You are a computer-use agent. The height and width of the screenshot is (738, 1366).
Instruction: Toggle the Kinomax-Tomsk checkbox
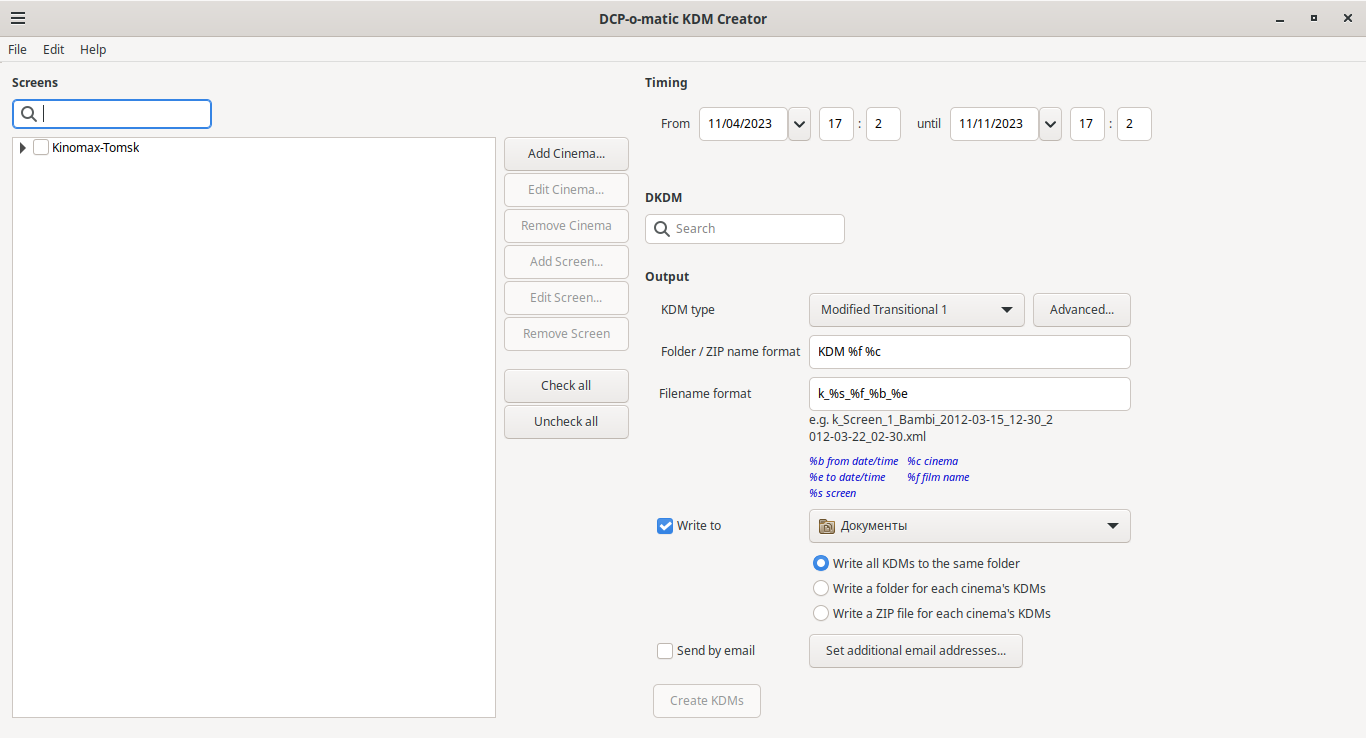pyautogui.click(x=41, y=148)
